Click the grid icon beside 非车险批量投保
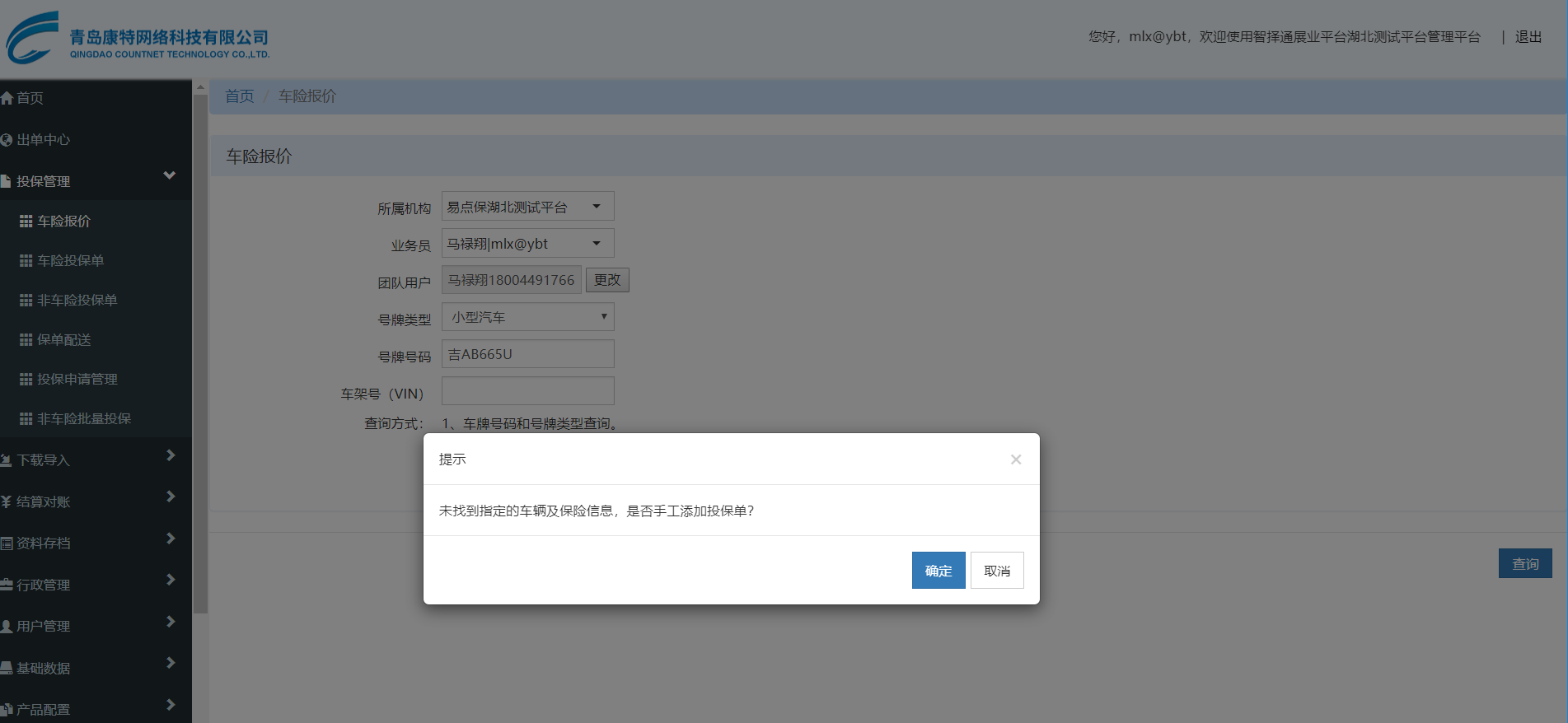The width and height of the screenshot is (1568, 723). (x=26, y=419)
